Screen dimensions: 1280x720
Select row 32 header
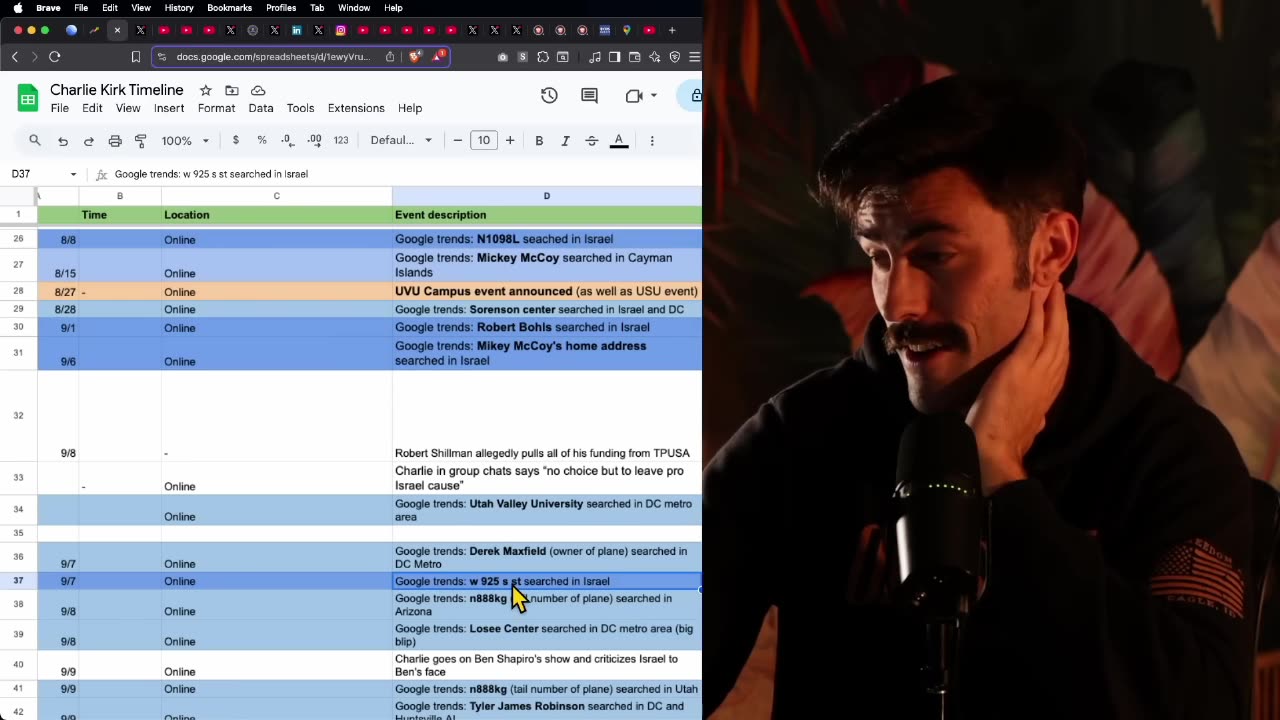coord(18,415)
